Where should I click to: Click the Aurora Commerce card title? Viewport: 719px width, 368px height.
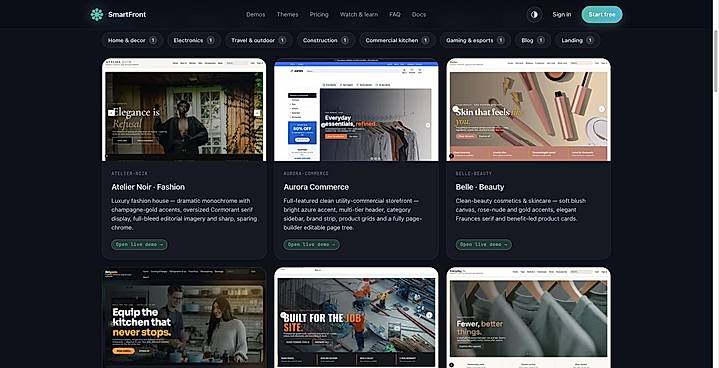tap(316, 187)
